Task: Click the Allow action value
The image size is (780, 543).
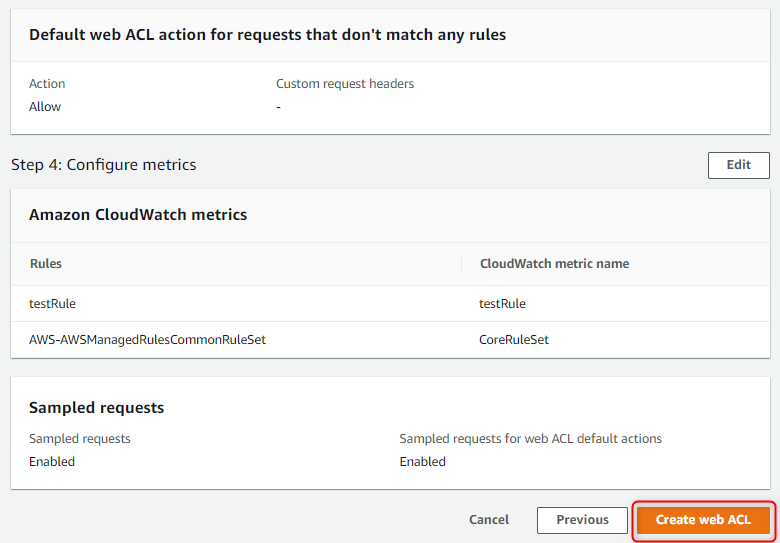Action: 45,107
